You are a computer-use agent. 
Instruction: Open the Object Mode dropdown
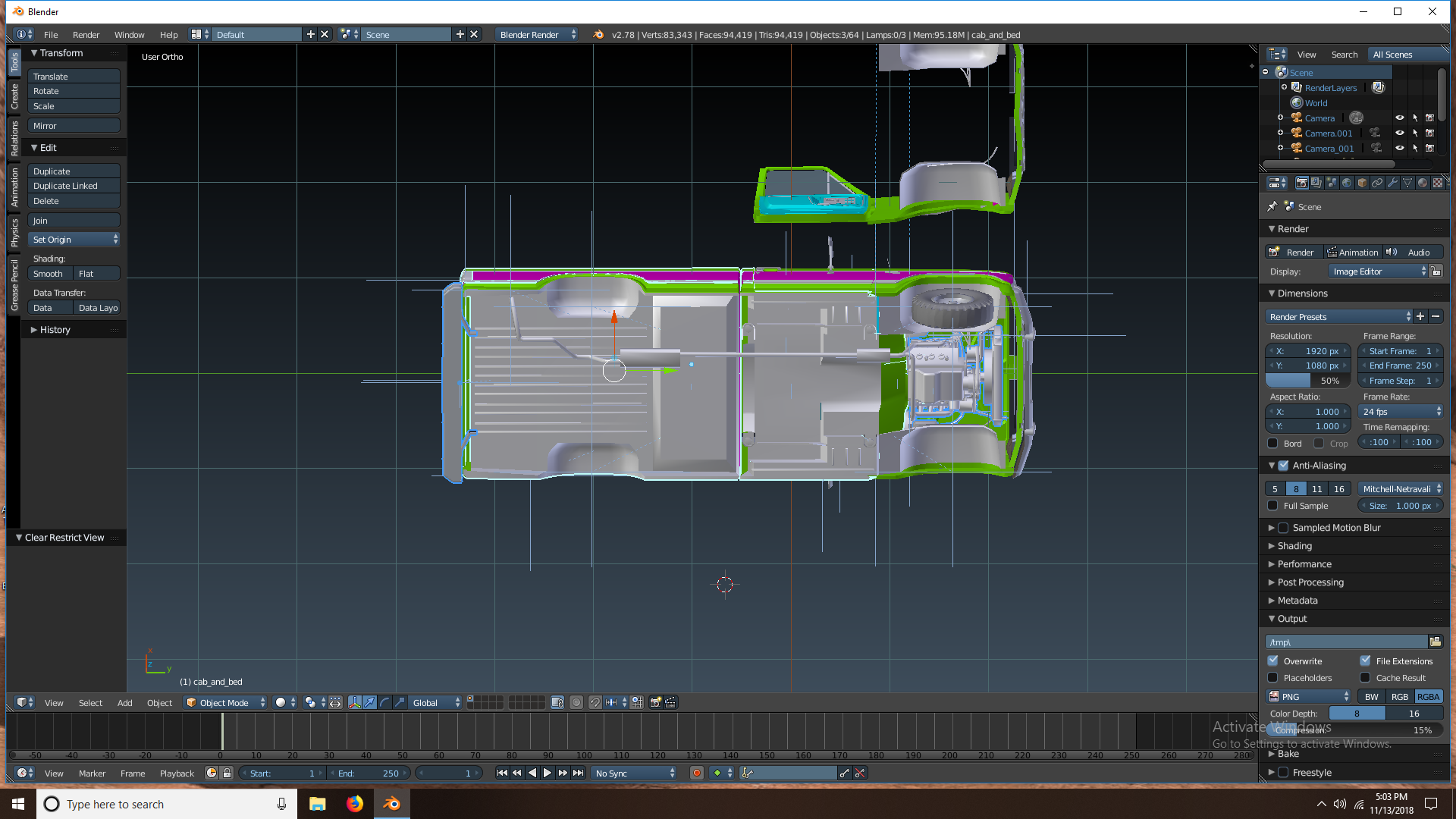(225, 702)
